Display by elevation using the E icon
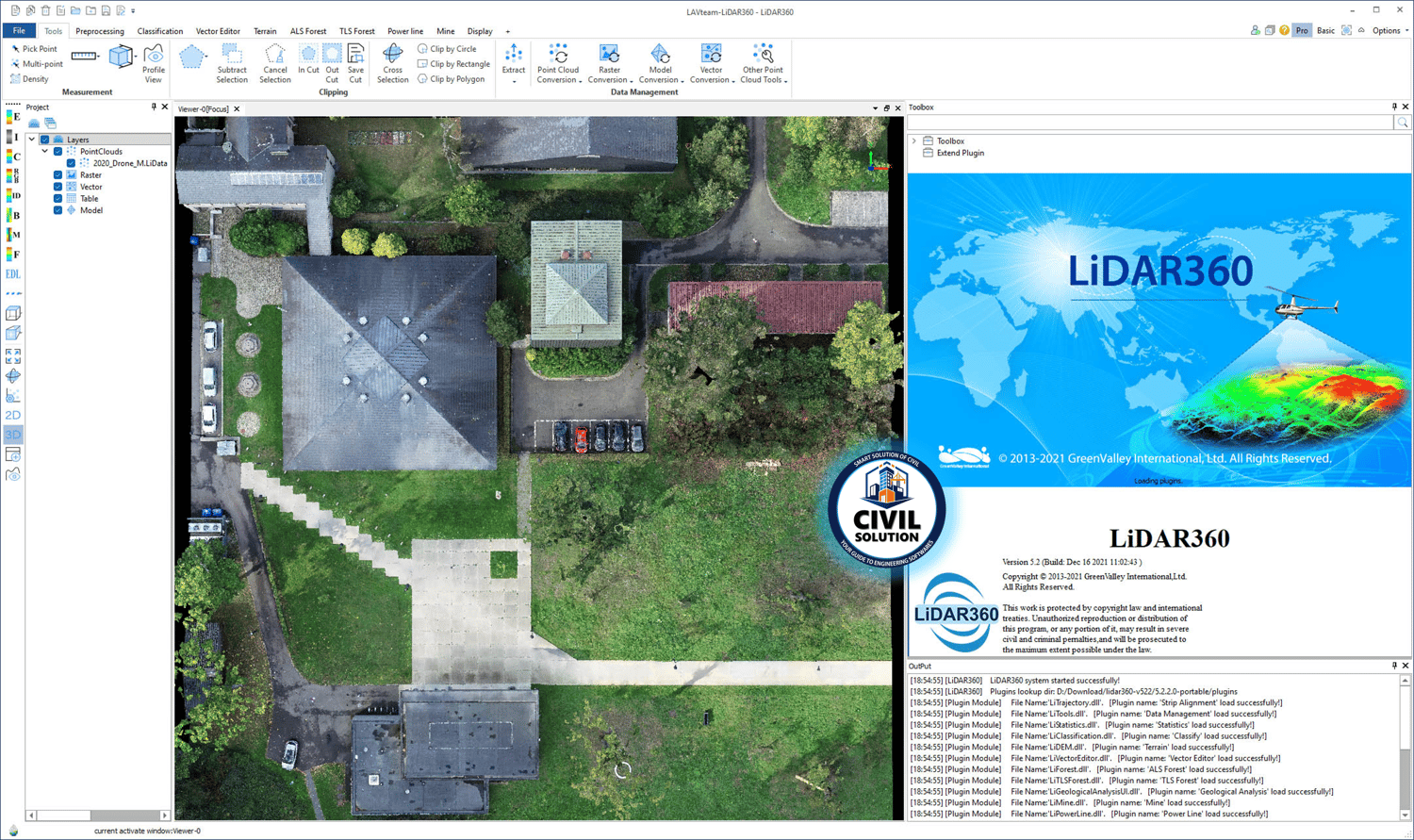1414x840 pixels. click(x=13, y=117)
